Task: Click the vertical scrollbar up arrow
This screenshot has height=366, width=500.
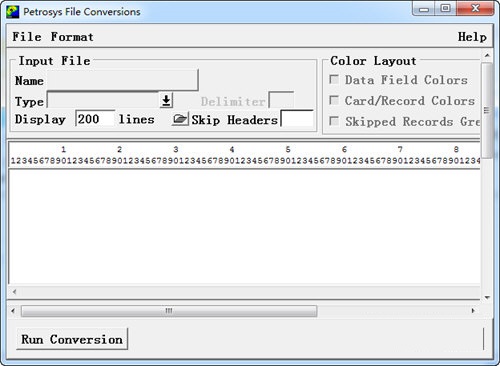Action: [x=487, y=55]
